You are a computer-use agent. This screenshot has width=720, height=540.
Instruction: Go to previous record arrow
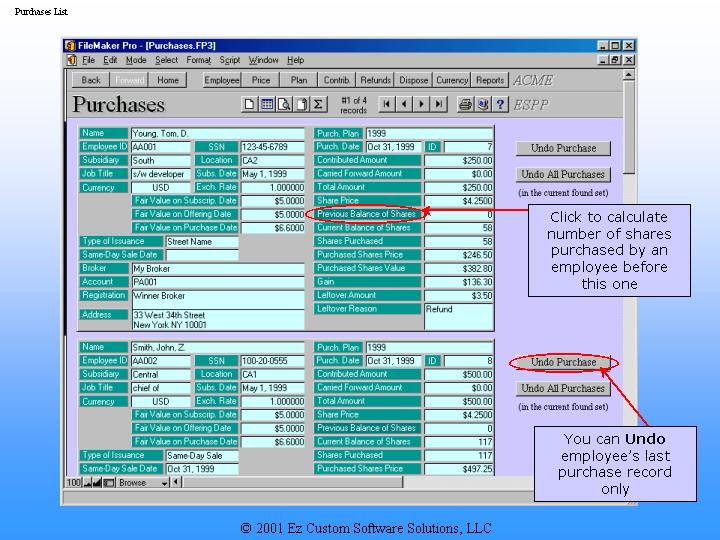coord(404,104)
